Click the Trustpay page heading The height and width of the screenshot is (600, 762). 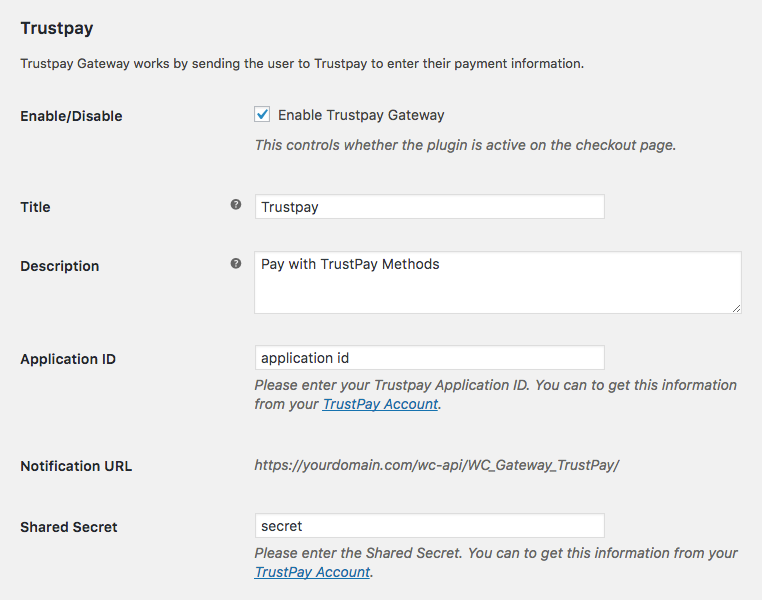coord(57,28)
